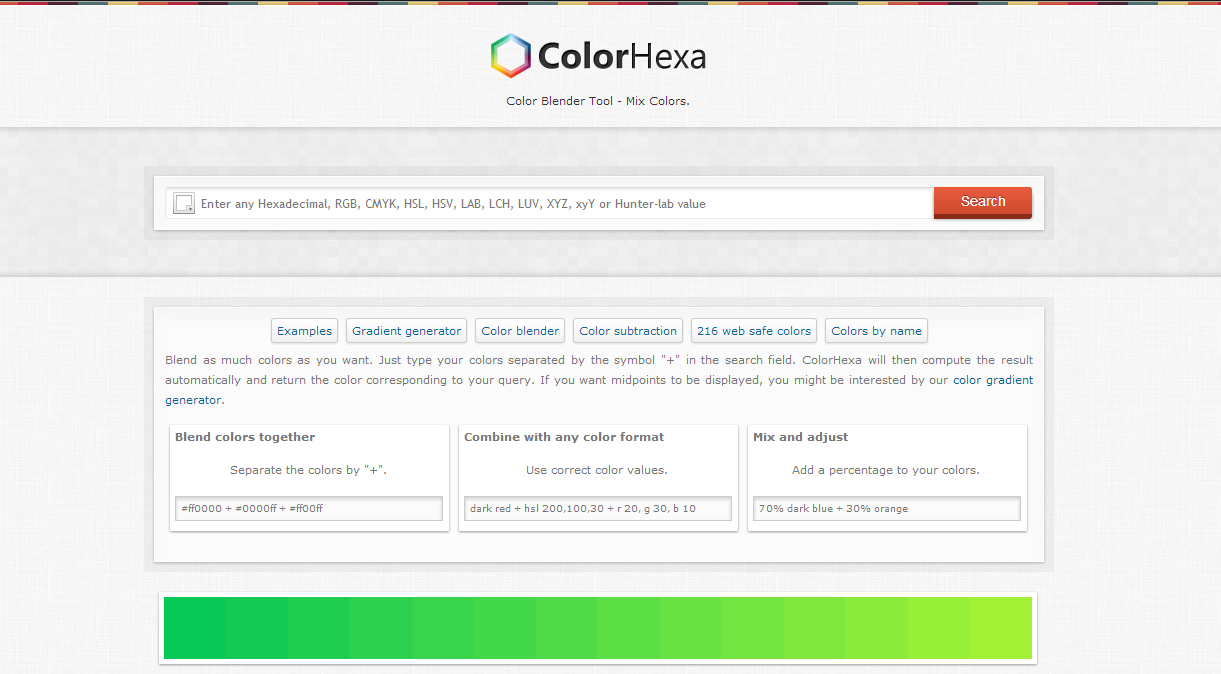Select the 'Mix and adjust' heading

tap(800, 437)
